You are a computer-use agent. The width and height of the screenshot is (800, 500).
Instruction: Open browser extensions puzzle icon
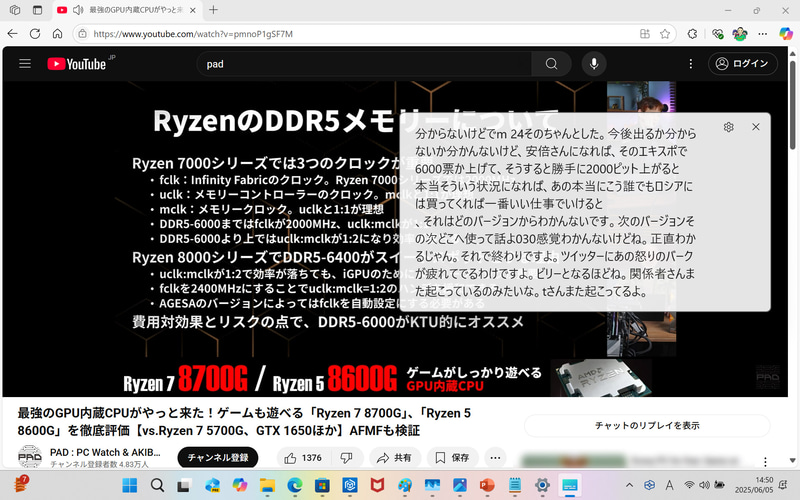(692, 34)
